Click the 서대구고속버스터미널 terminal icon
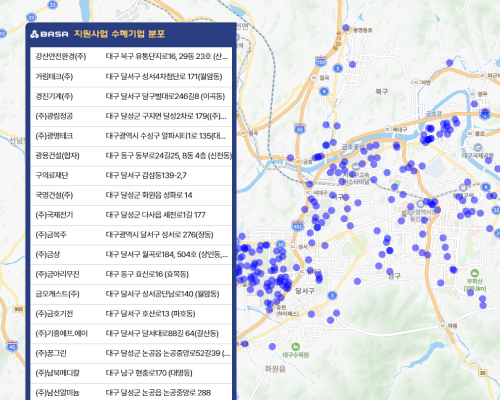 click(x=356, y=166)
